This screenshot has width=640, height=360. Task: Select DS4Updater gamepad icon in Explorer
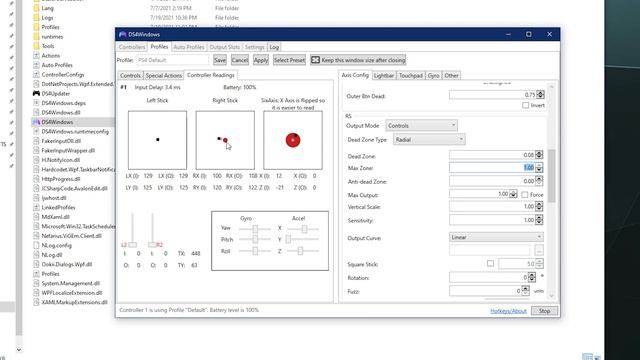pos(36,93)
